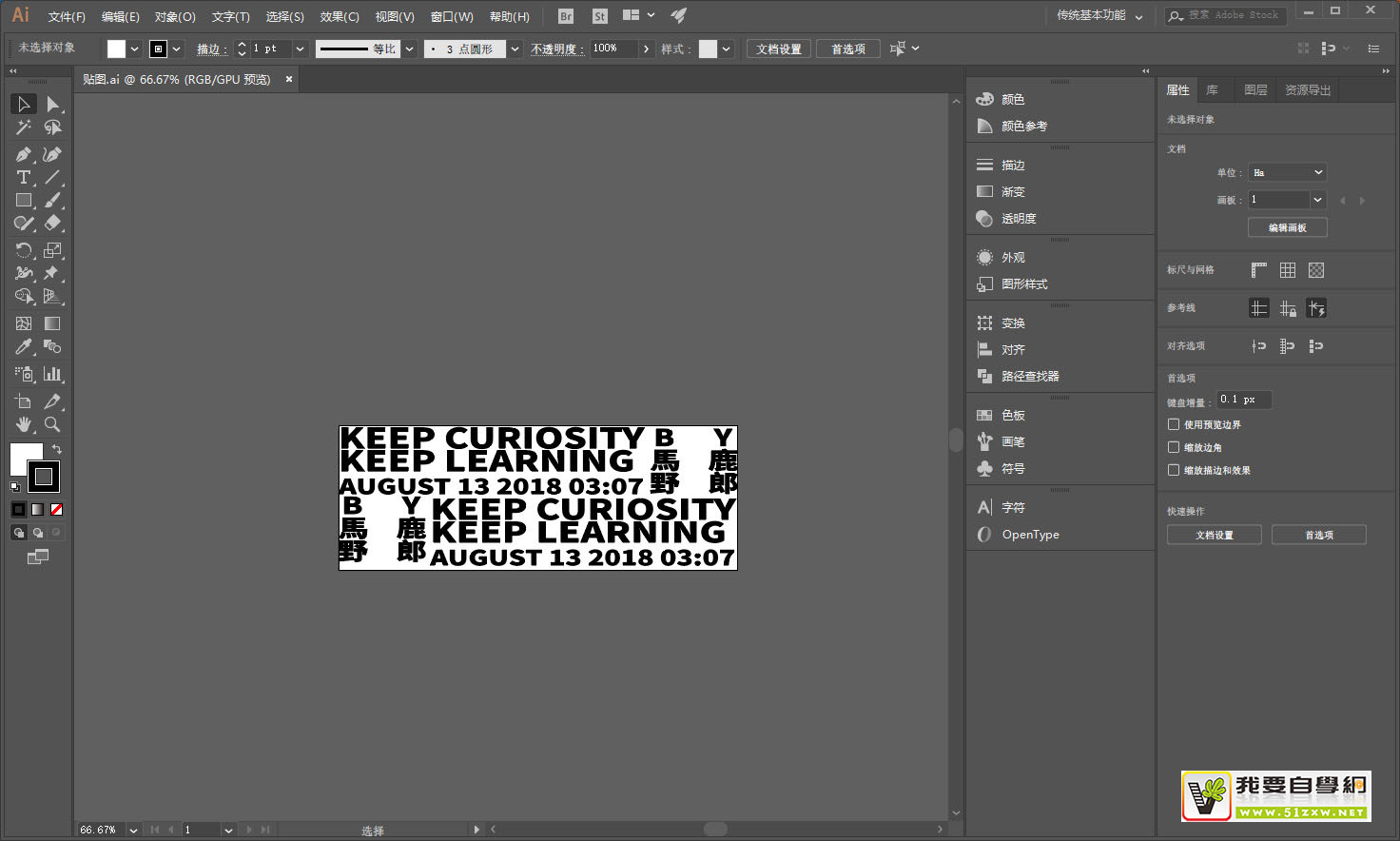Open the fill color dropdown arrow
This screenshot has height=841, width=1400.
135,49
